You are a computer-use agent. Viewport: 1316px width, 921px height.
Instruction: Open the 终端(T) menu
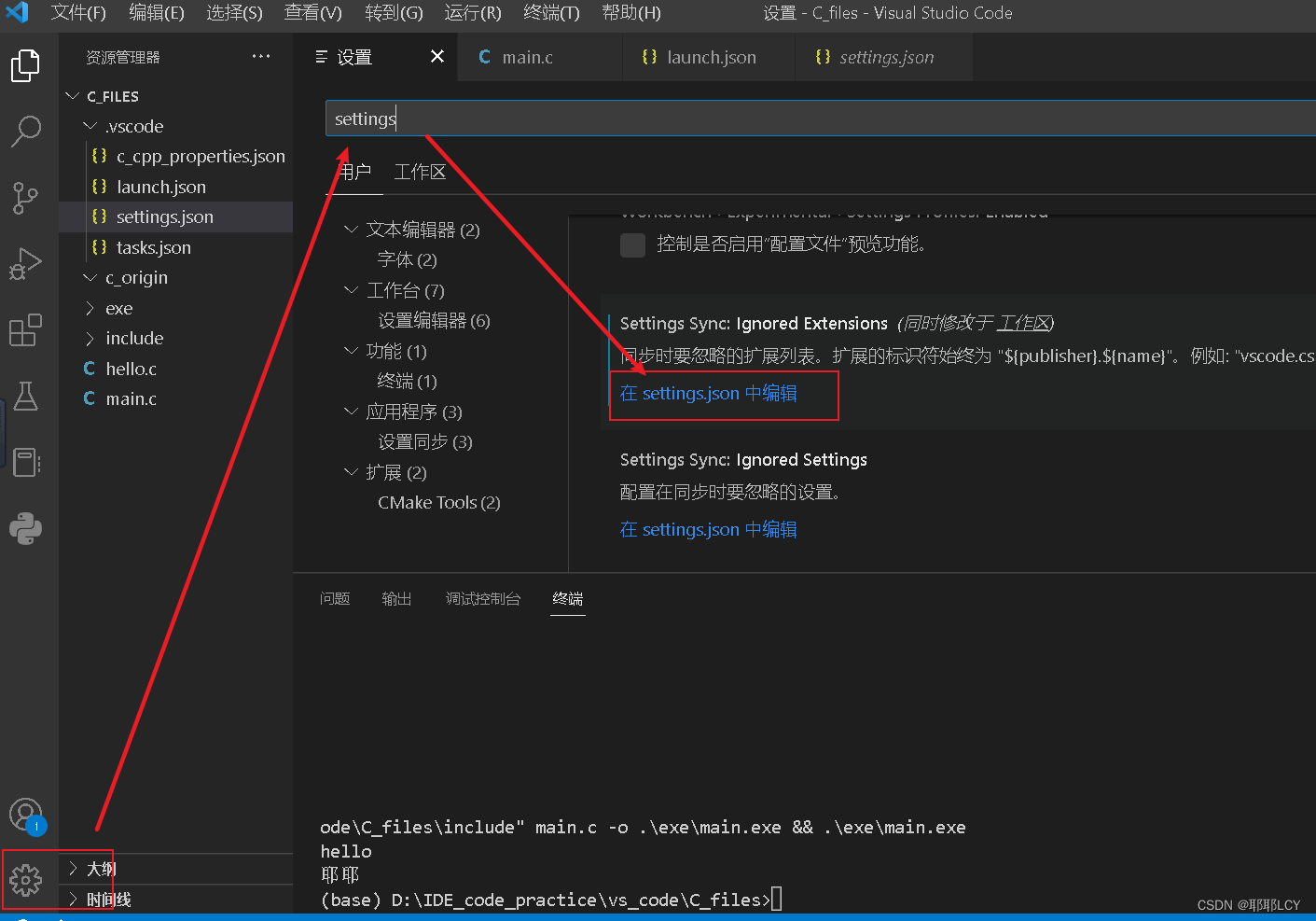[x=551, y=13]
